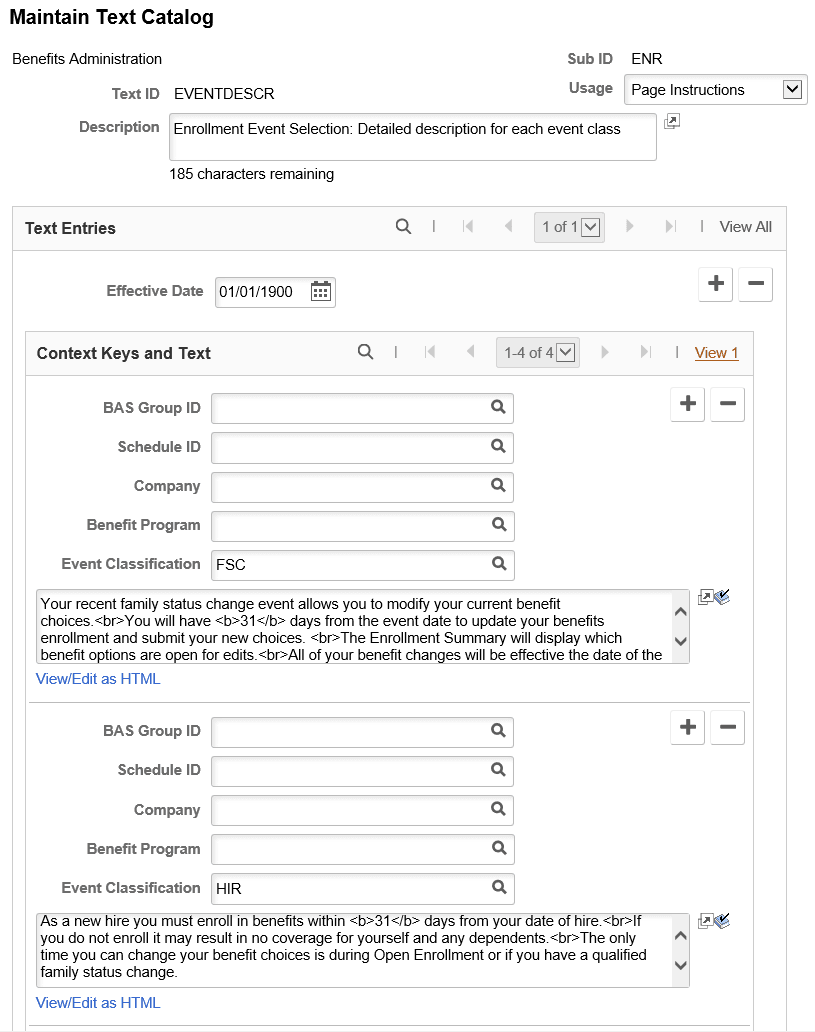Click the BAS Group ID lookup magnifying glass
815x1032 pixels.
tap(498, 407)
